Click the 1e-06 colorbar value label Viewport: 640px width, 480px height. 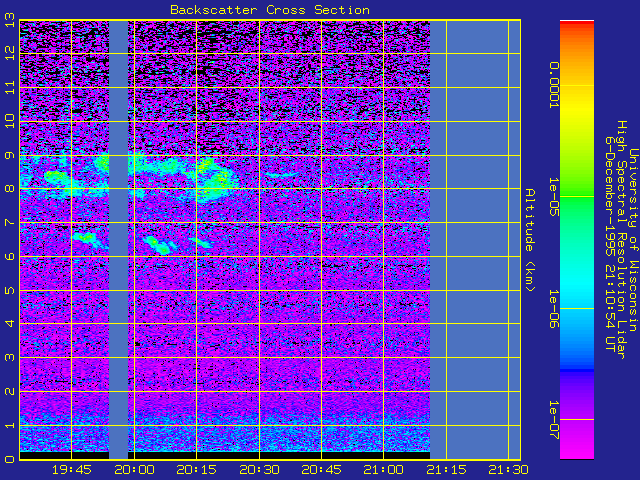tap(553, 309)
